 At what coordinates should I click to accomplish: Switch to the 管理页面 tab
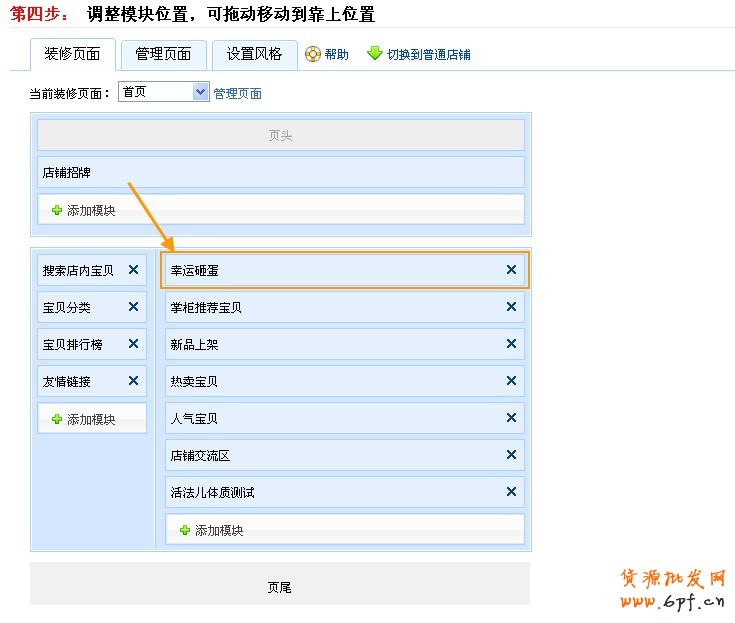pyautogui.click(x=163, y=54)
